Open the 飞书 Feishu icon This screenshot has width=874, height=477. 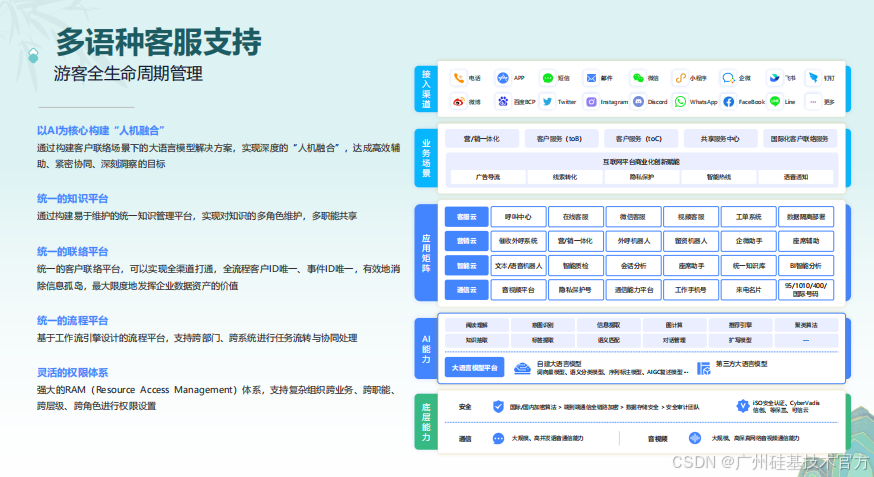774,78
